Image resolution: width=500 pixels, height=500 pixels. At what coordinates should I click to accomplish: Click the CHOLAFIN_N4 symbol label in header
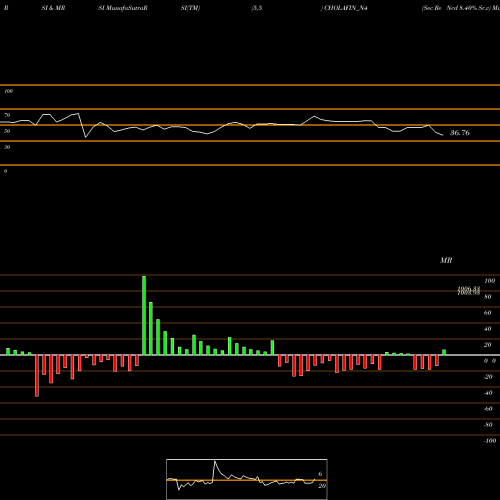coord(346,8)
